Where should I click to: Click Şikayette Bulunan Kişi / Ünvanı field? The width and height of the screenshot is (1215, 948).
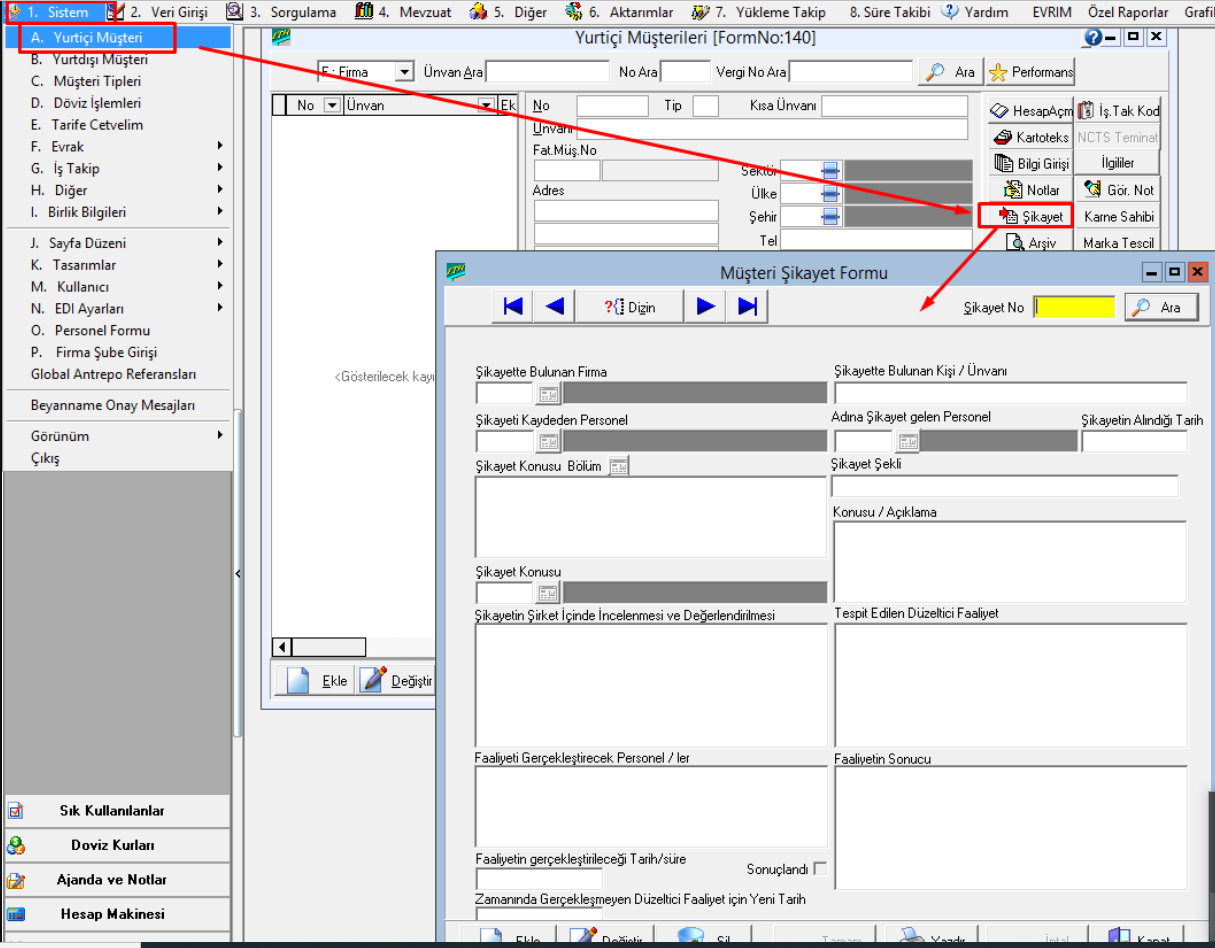pyautogui.click(x=1011, y=392)
